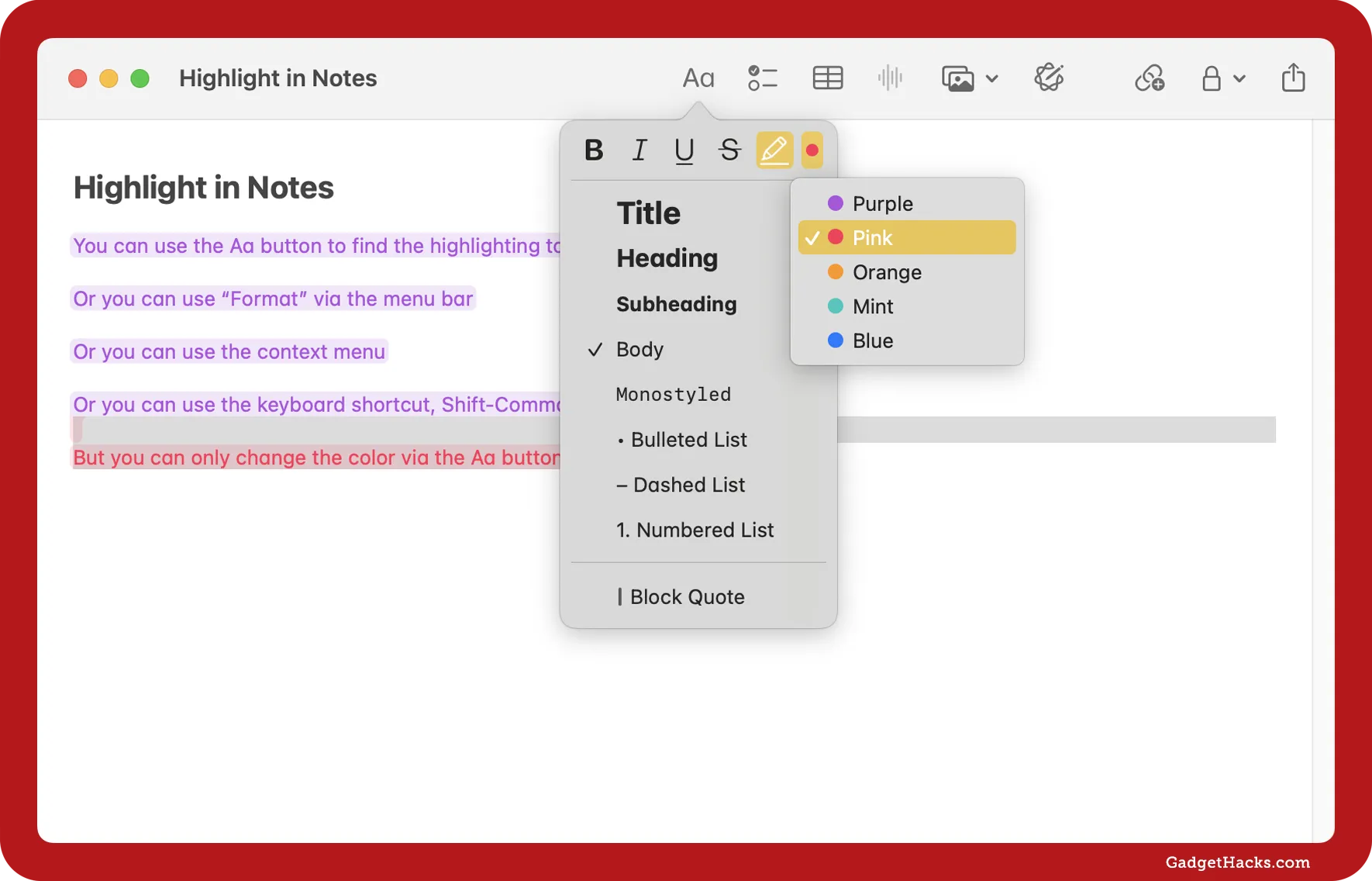Select the Pink highlight color

(x=907, y=237)
